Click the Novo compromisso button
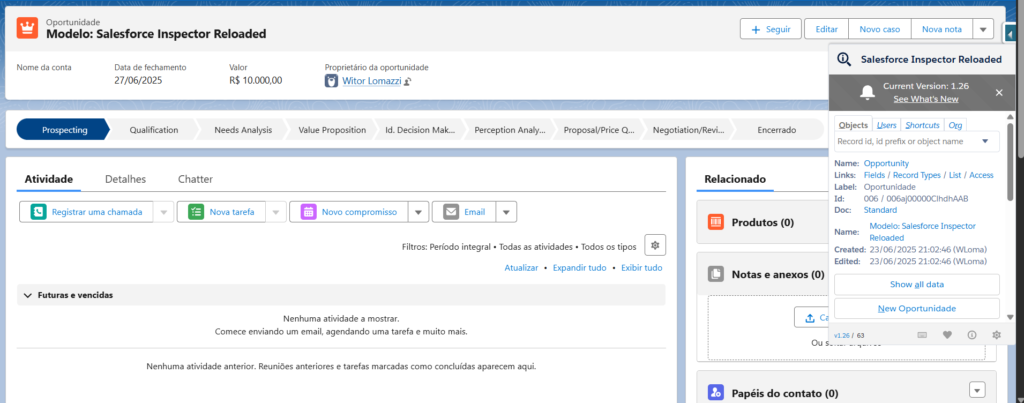Screen dimensions: 1024x403 (x=349, y=212)
